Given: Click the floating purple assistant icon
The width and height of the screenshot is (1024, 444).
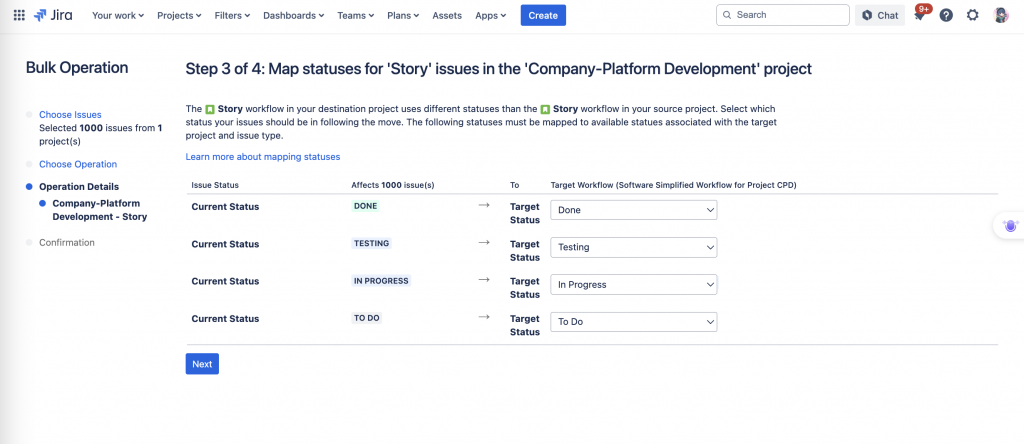Looking at the screenshot, I should pyautogui.click(x=1010, y=226).
